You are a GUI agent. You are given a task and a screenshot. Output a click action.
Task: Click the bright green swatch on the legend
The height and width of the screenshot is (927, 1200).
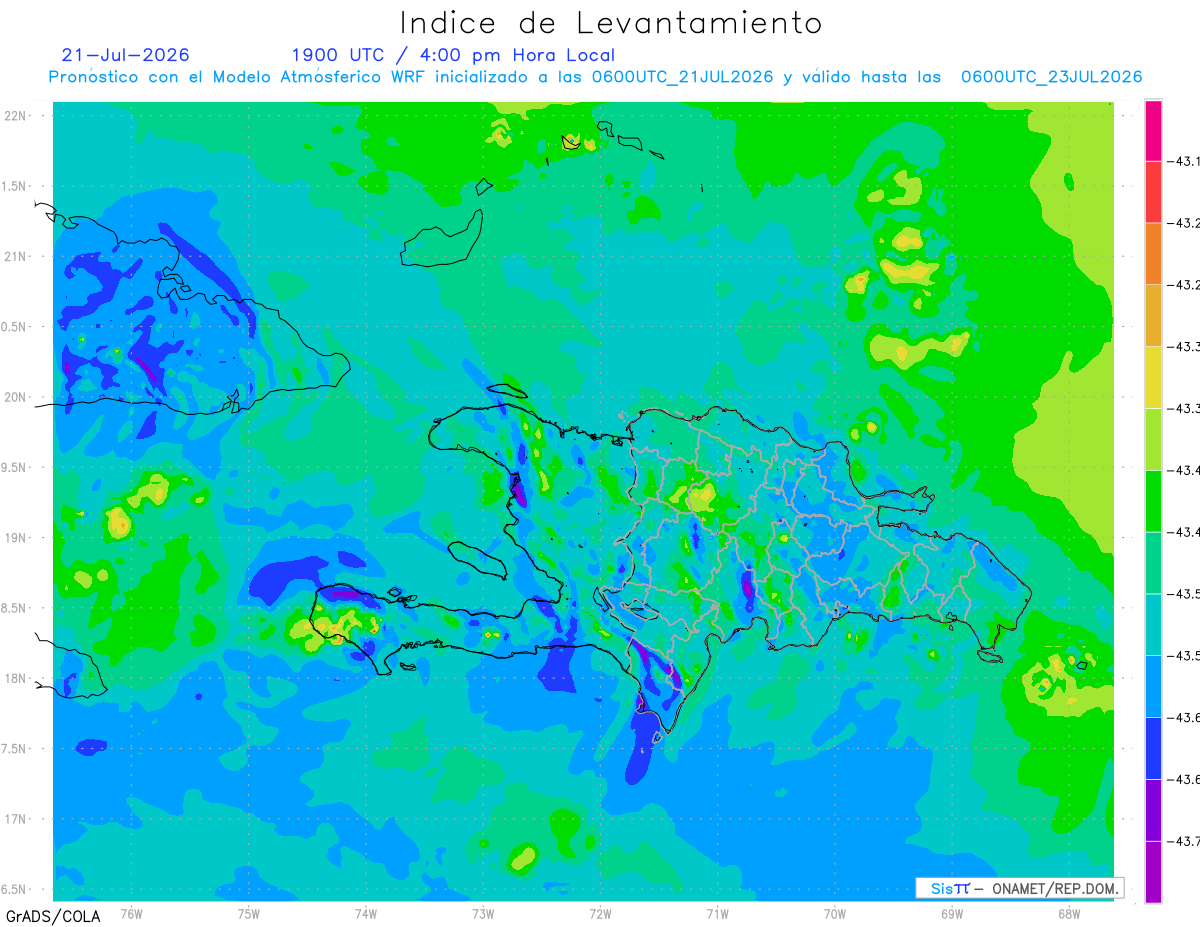[x=1153, y=501]
